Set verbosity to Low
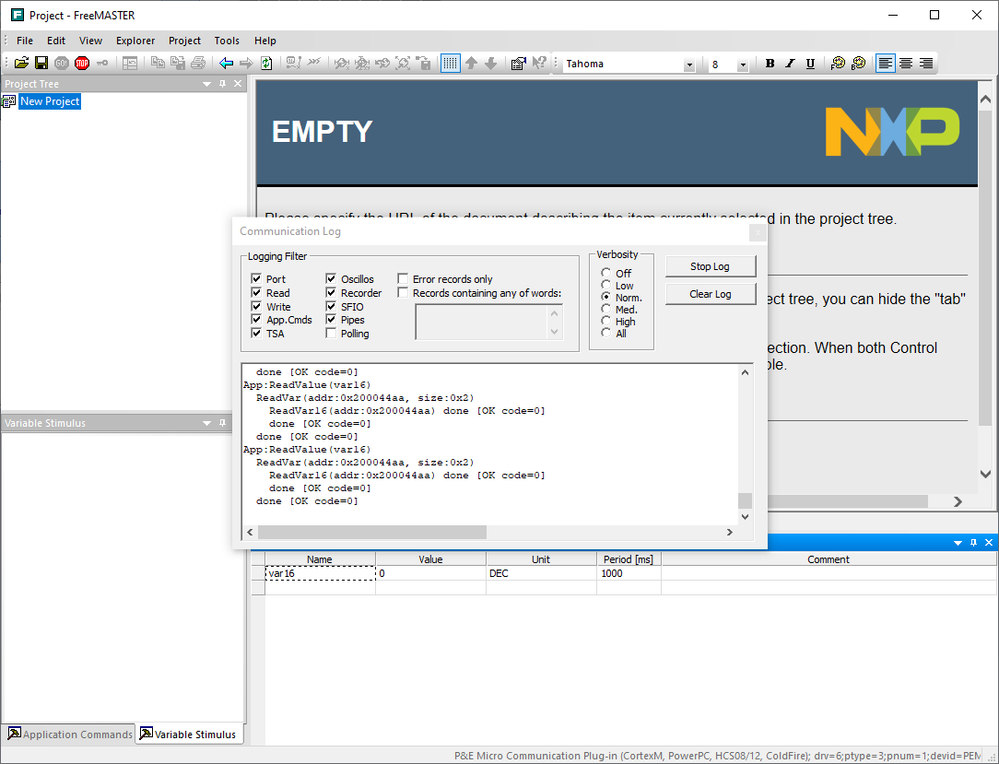This screenshot has height=764, width=999. 606,285
